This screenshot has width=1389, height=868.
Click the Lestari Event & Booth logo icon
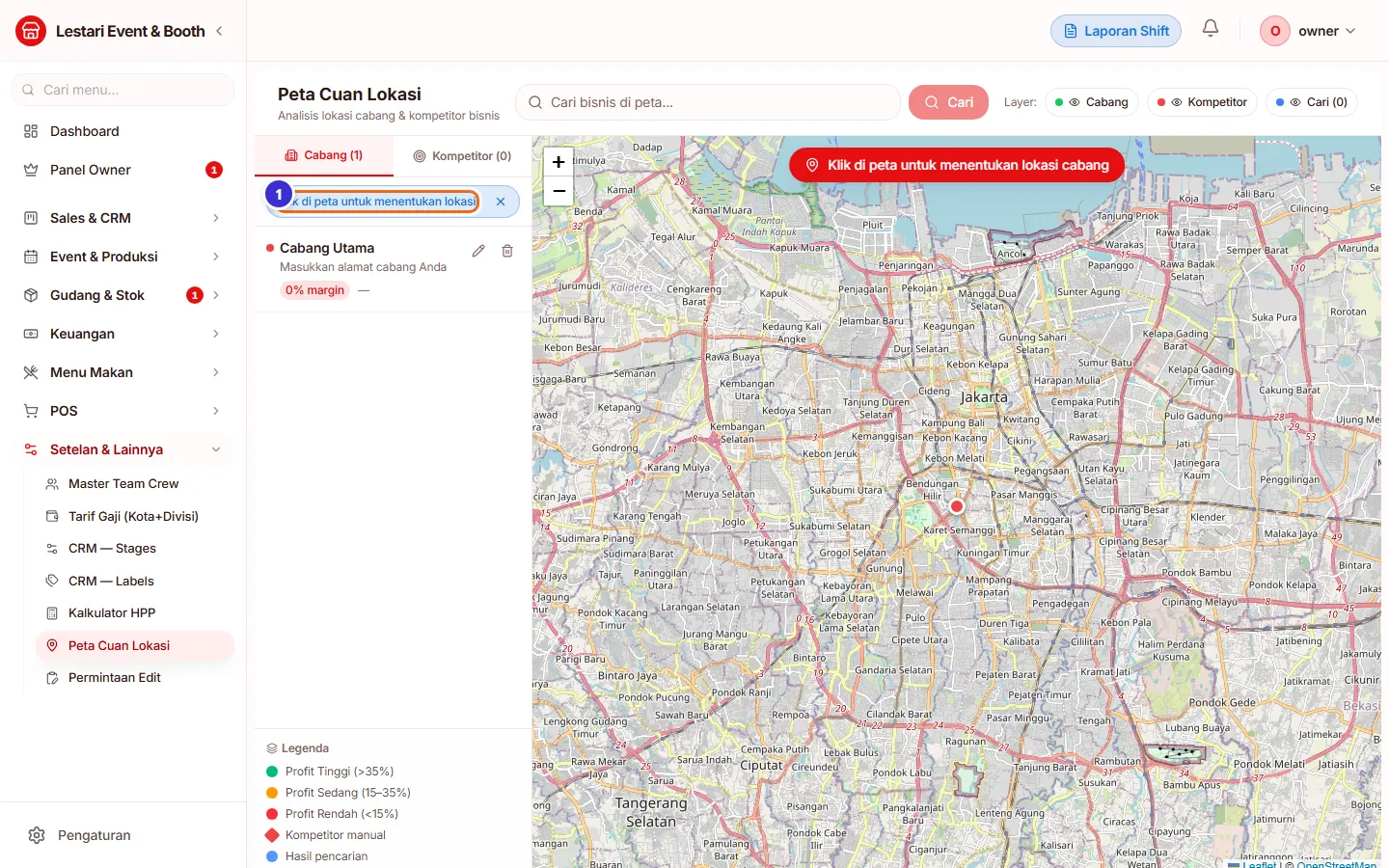pos(31,31)
